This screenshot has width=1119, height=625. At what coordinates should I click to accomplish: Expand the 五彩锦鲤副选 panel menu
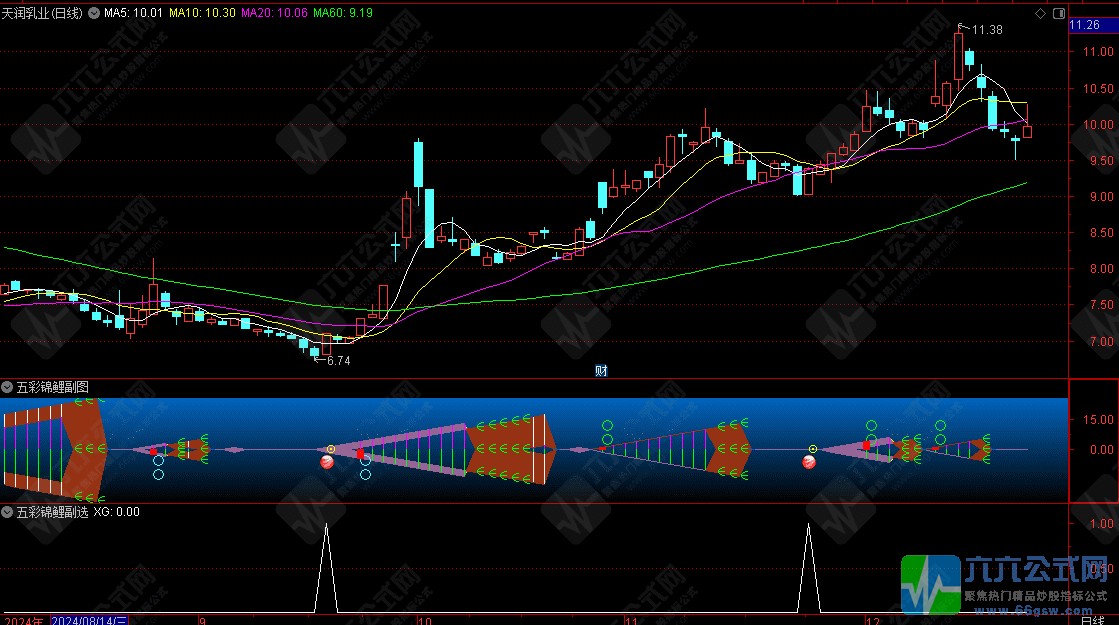coord(8,512)
